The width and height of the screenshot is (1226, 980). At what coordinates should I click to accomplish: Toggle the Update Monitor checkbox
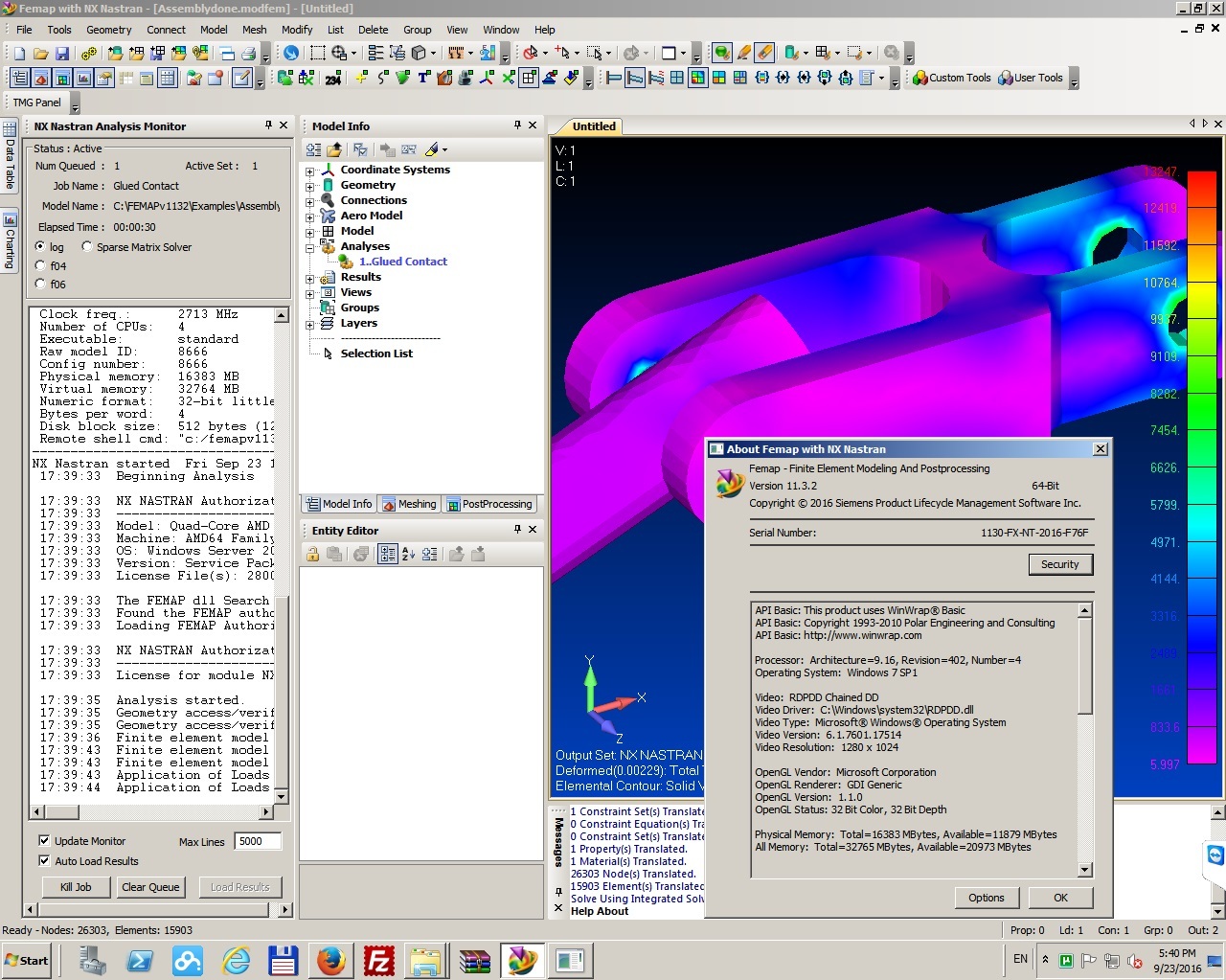[44, 841]
